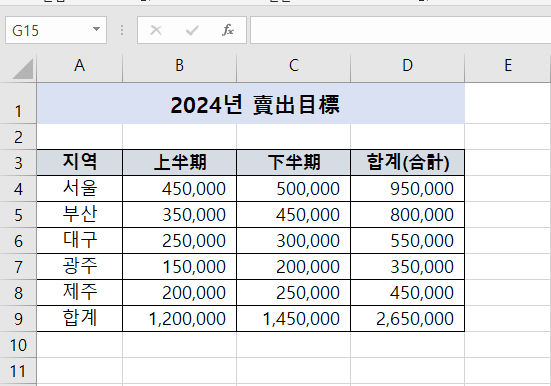
Task: Click the 지역 header cell
Action: (80, 162)
